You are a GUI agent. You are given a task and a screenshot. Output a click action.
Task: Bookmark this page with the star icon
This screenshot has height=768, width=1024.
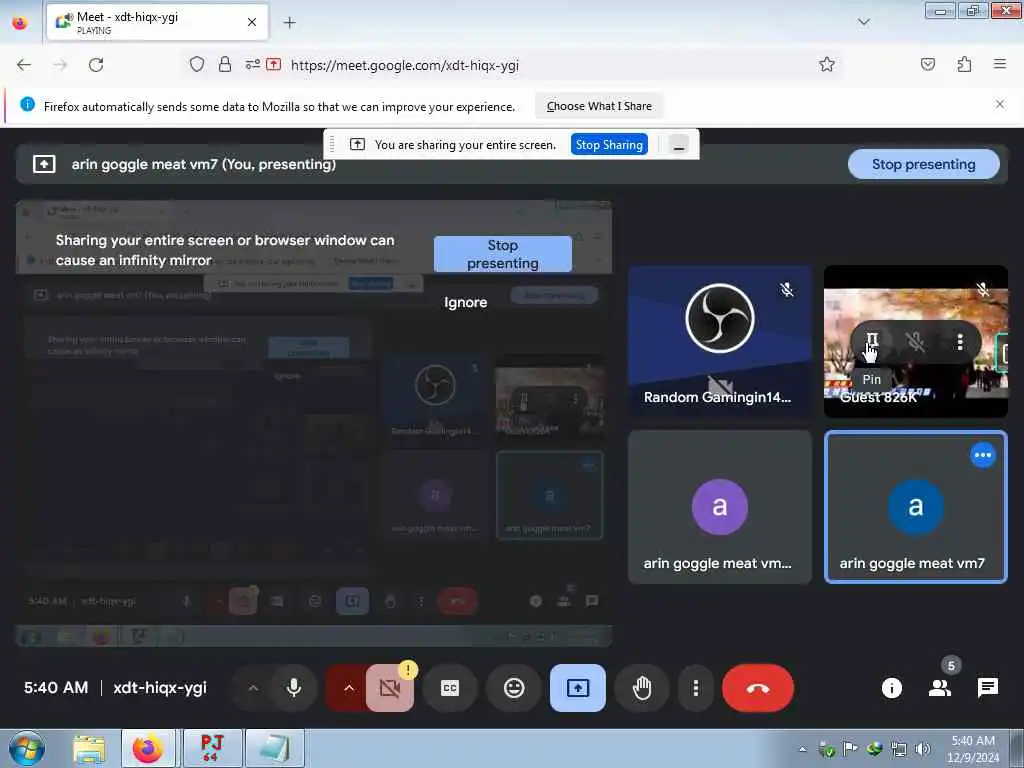click(x=827, y=65)
